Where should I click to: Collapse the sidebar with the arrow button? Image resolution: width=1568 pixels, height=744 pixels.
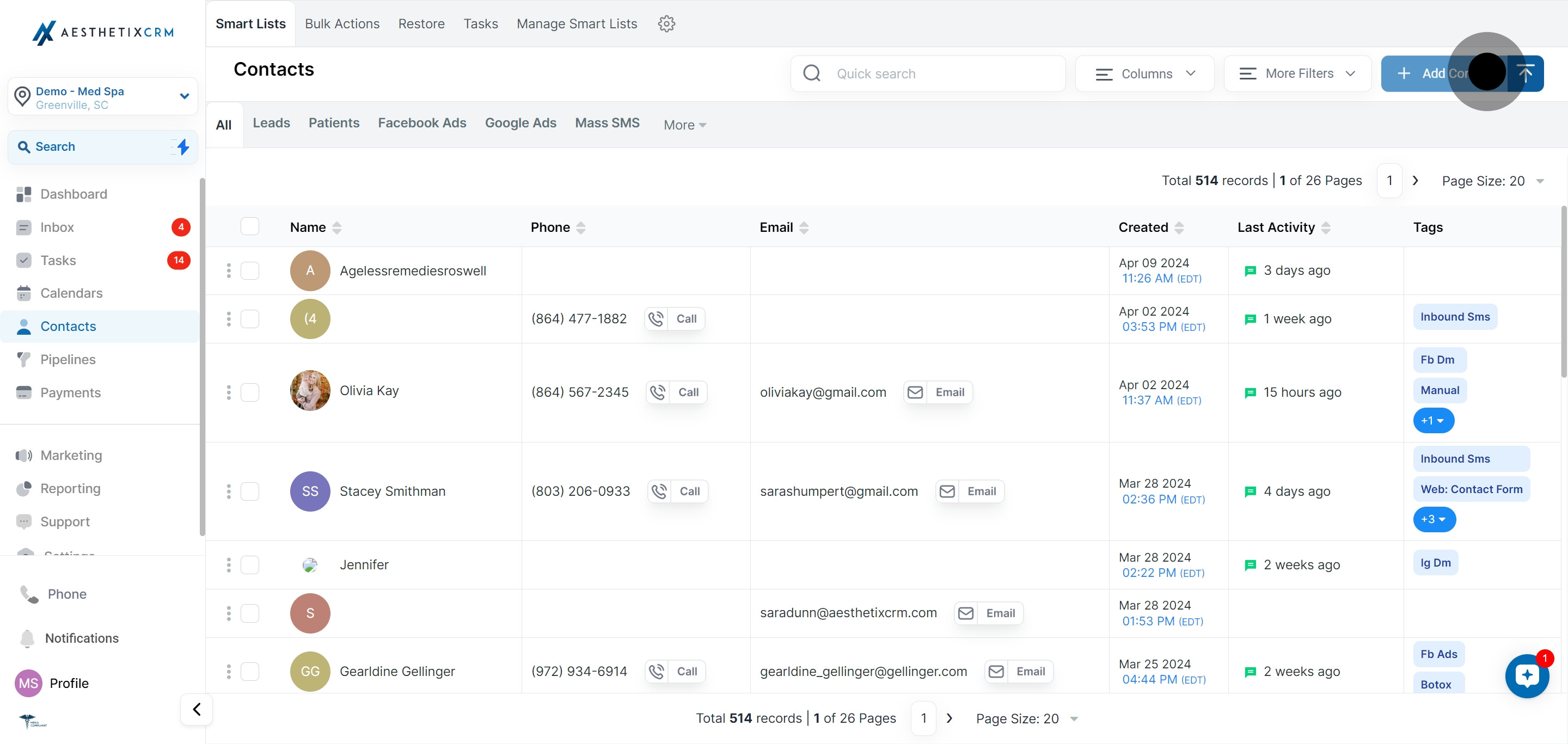(197, 709)
